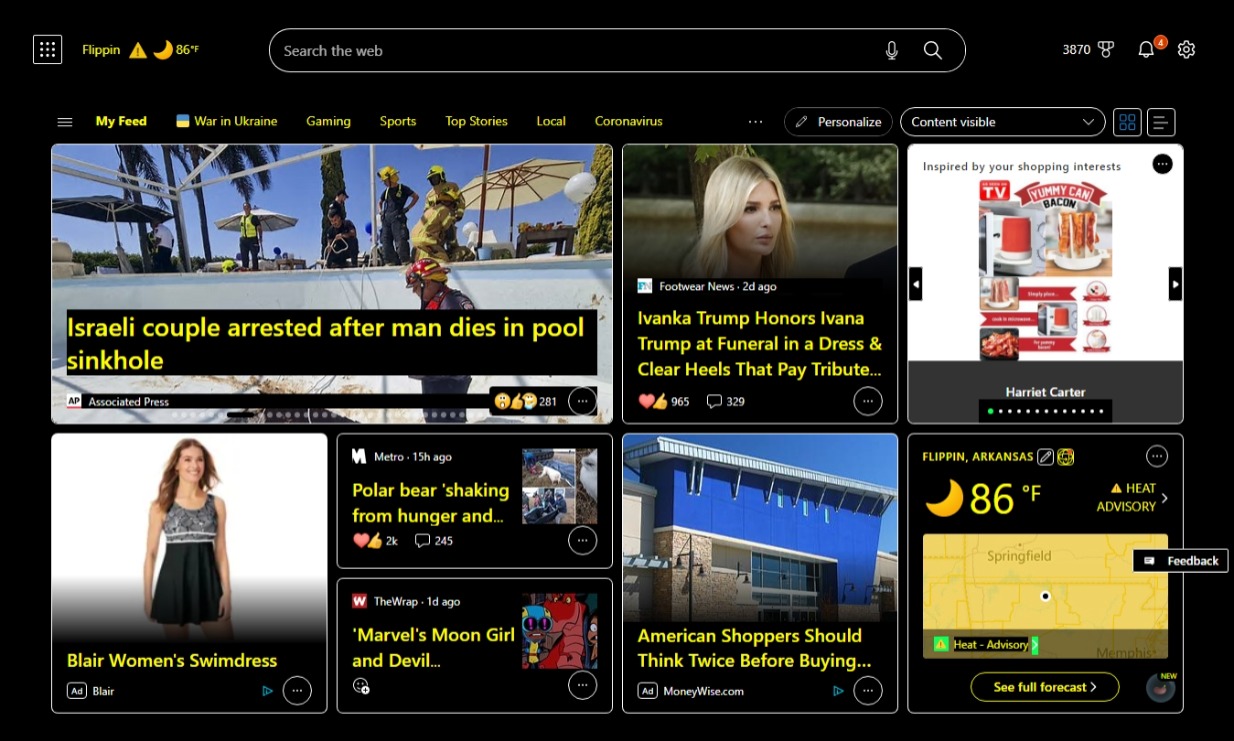
Task: Open the app launcher grid icon
Action: pyautogui.click(x=48, y=50)
